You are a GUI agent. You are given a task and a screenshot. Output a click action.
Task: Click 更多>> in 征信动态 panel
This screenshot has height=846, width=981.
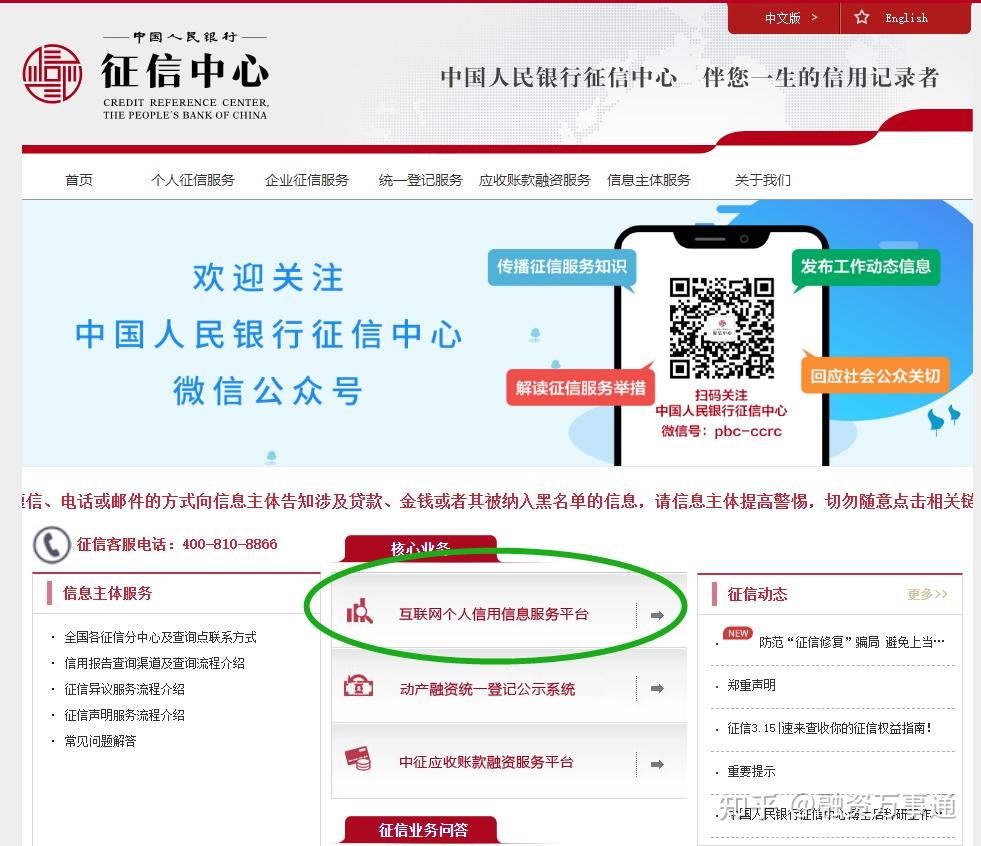point(927,593)
